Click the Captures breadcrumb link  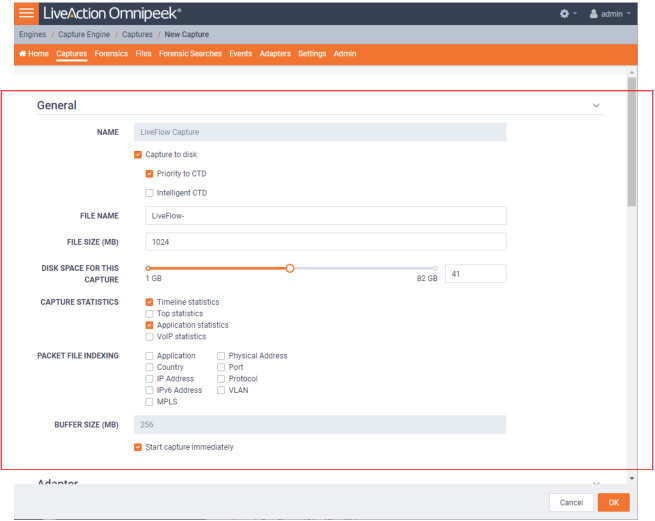tap(137, 34)
